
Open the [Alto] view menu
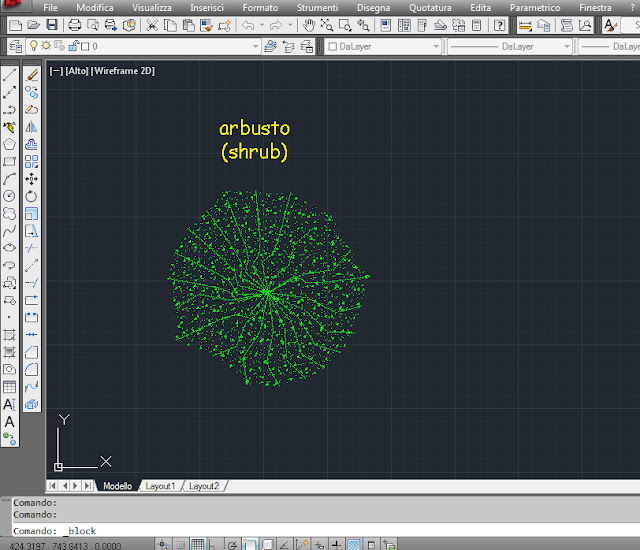pyautogui.click(x=77, y=71)
